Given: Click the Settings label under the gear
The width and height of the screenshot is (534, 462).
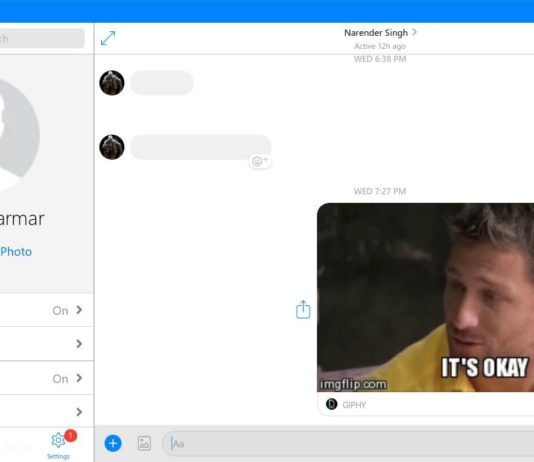Looking at the screenshot, I should (x=58, y=456).
